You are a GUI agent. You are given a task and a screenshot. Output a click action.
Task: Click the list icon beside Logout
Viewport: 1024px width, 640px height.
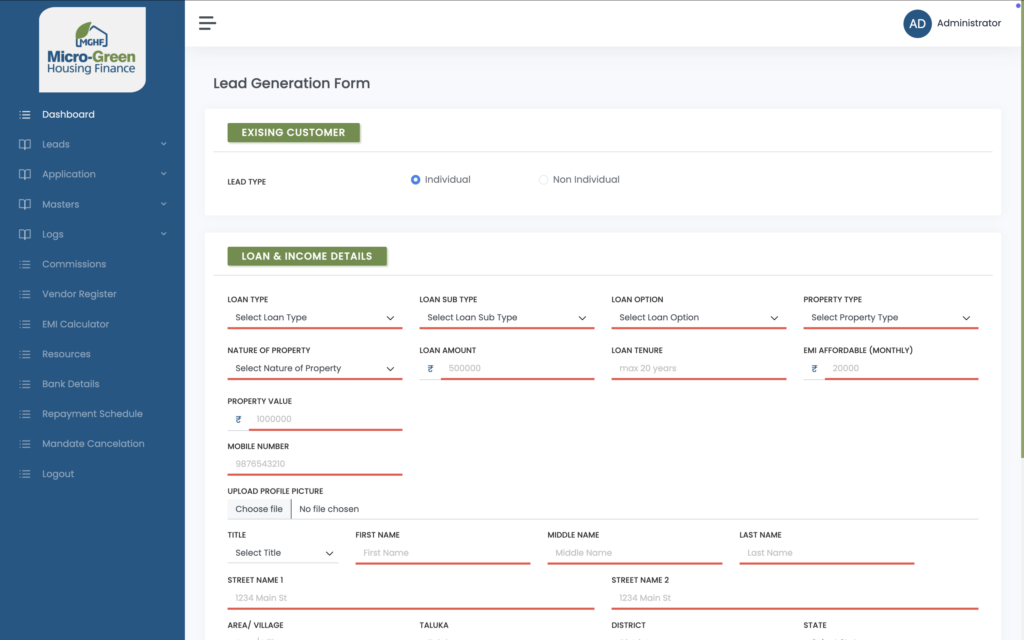(x=25, y=474)
